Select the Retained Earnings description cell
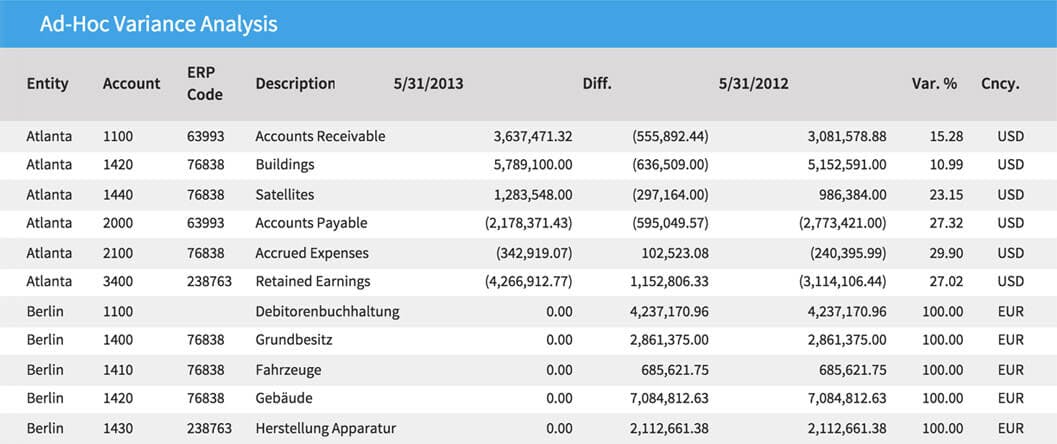Viewport: 1057px width, 444px height. click(x=313, y=282)
